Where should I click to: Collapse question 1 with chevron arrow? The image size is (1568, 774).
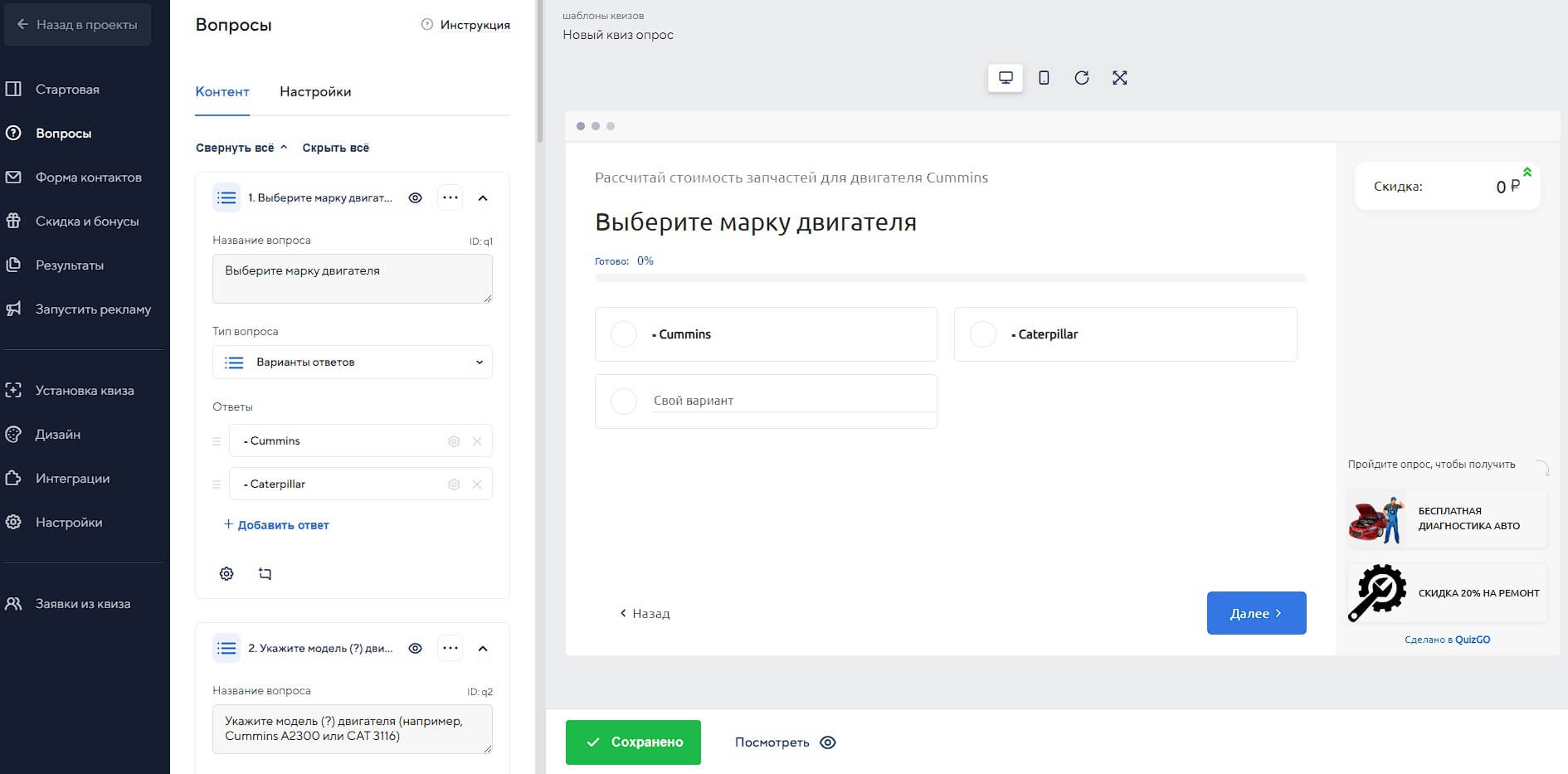point(483,198)
